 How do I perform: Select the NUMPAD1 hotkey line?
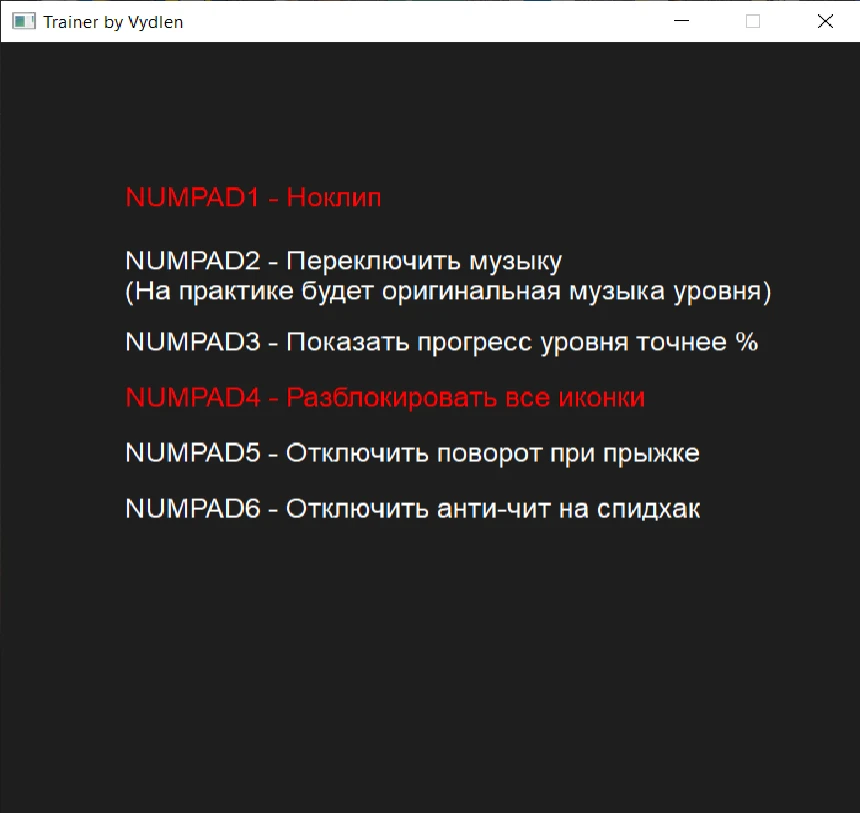(x=252, y=198)
